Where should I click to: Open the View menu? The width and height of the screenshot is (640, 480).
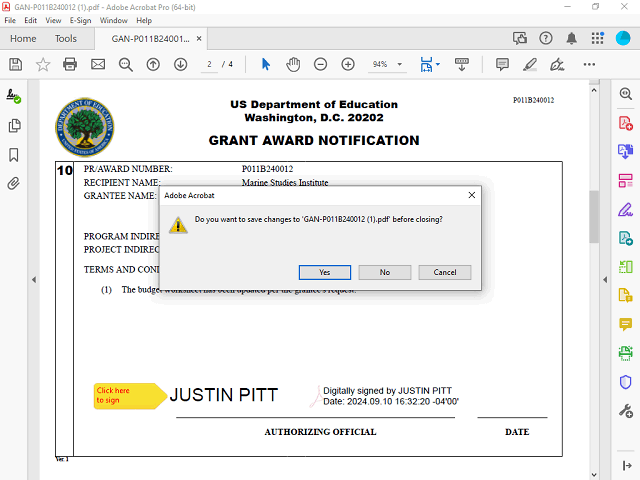[53, 20]
